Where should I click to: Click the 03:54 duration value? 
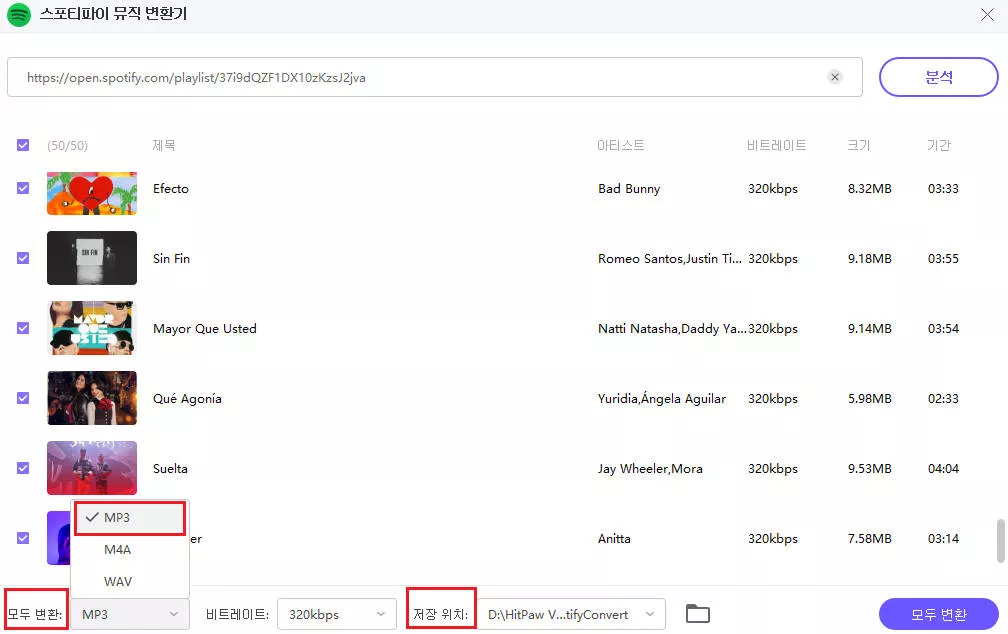(943, 329)
